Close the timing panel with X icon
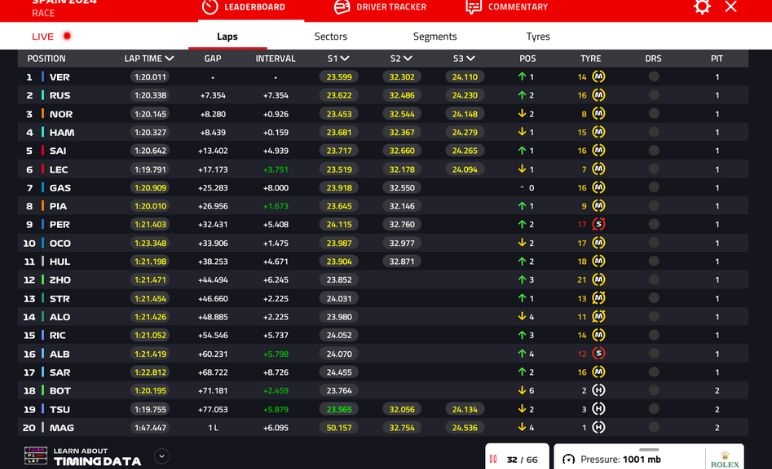 pyautogui.click(x=731, y=7)
